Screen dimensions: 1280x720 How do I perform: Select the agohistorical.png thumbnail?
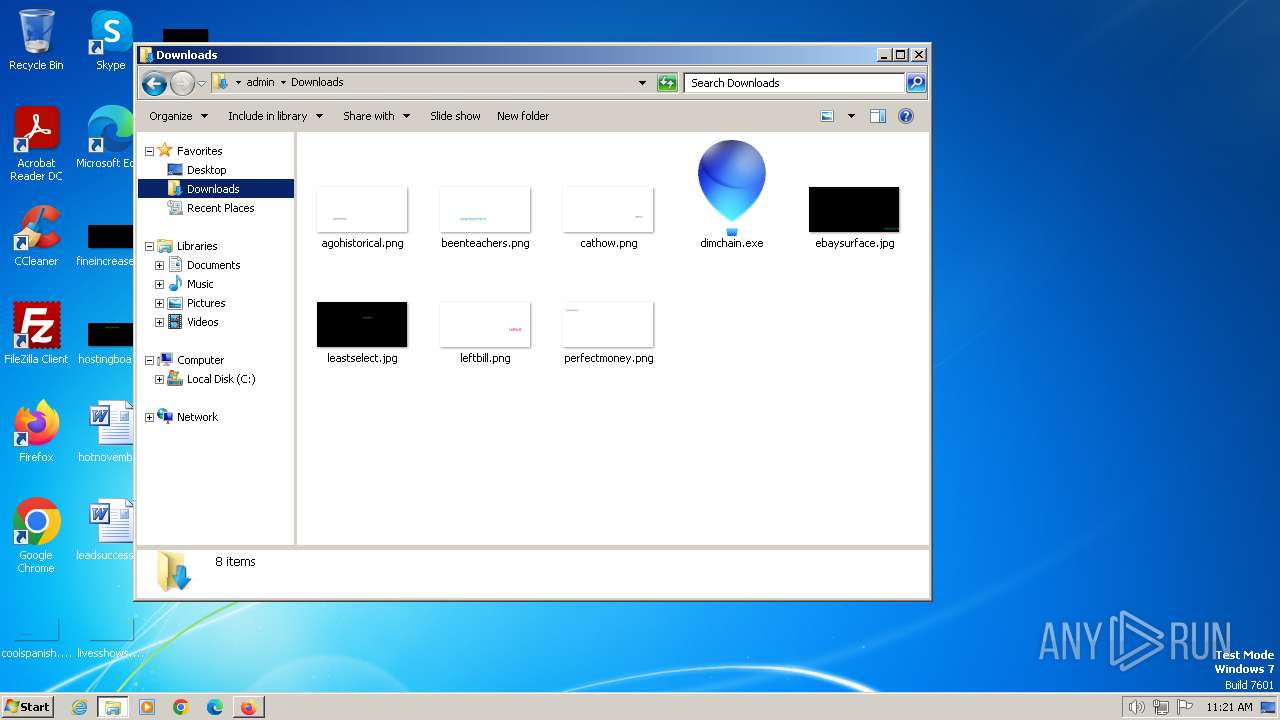point(362,210)
